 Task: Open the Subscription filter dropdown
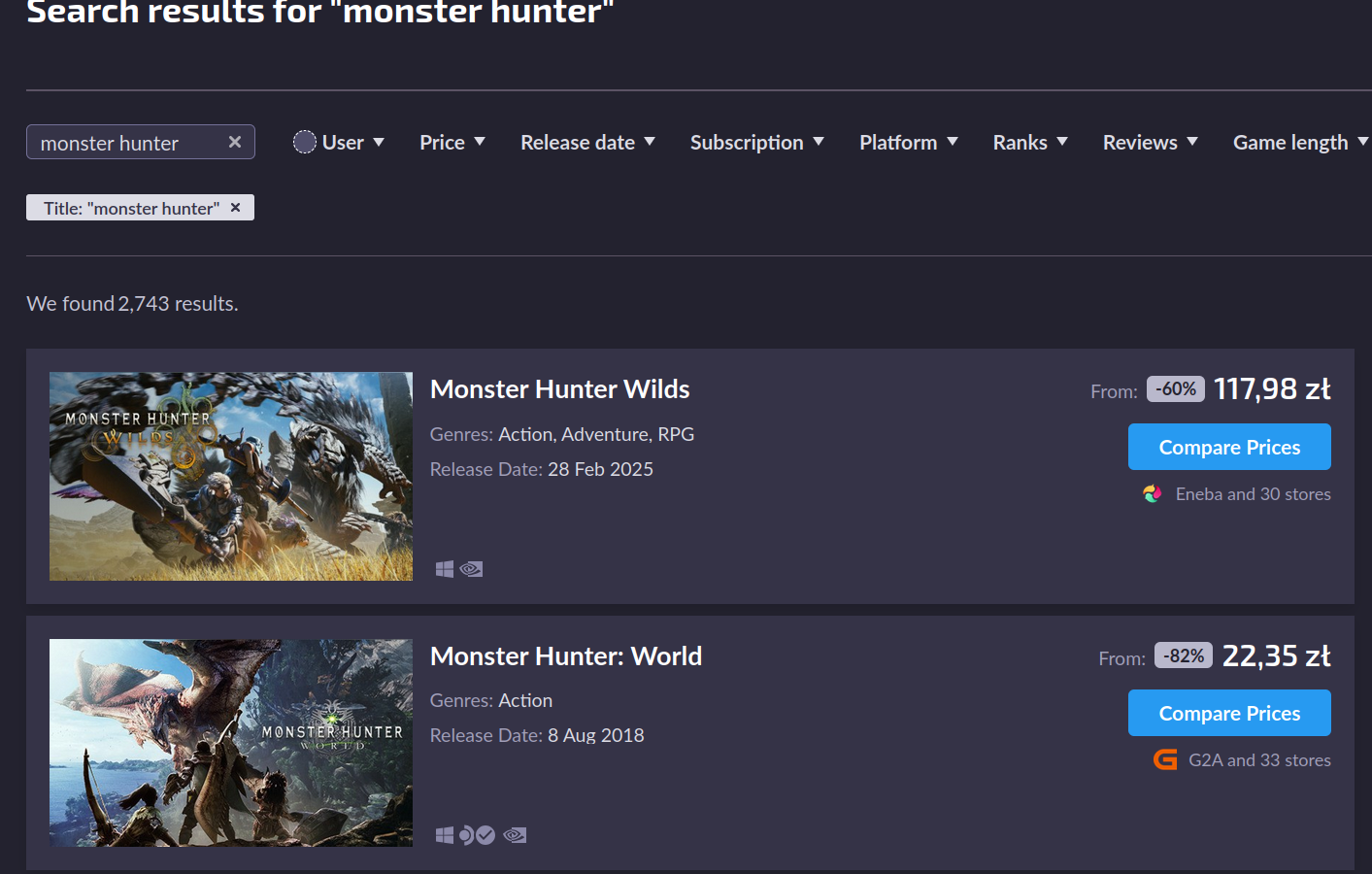coord(757,143)
